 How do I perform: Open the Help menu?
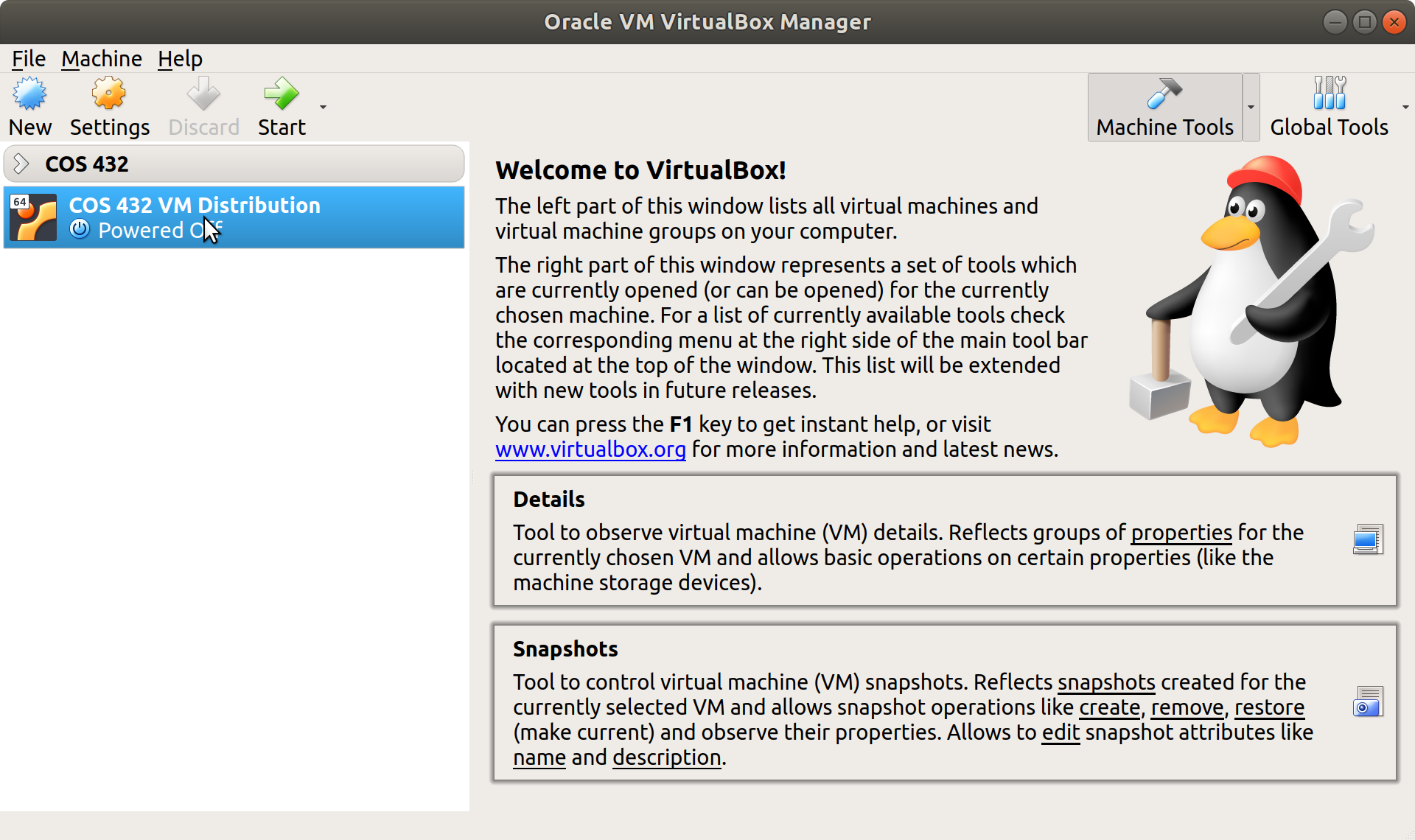point(180,58)
